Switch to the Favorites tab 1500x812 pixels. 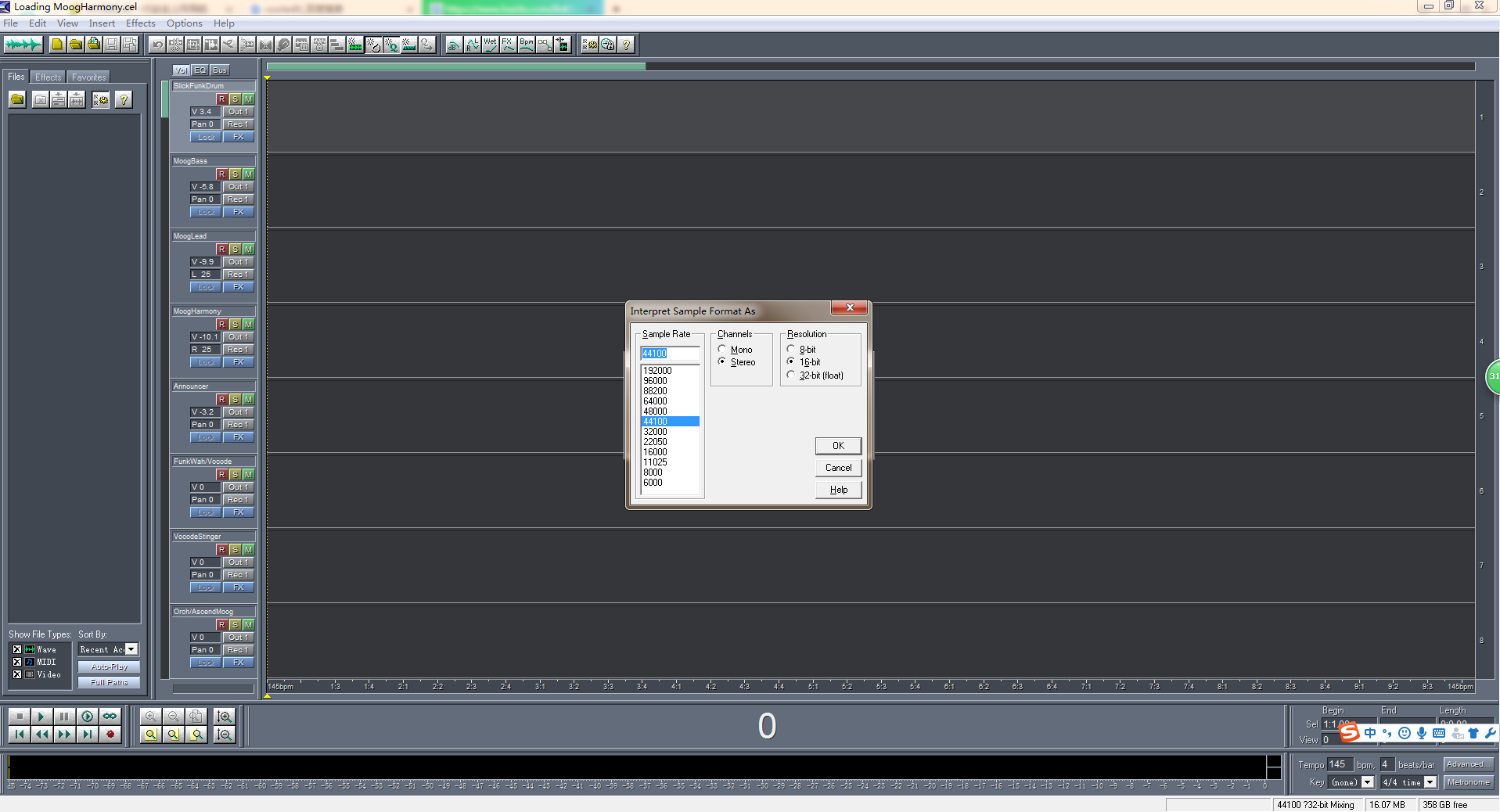pos(88,77)
